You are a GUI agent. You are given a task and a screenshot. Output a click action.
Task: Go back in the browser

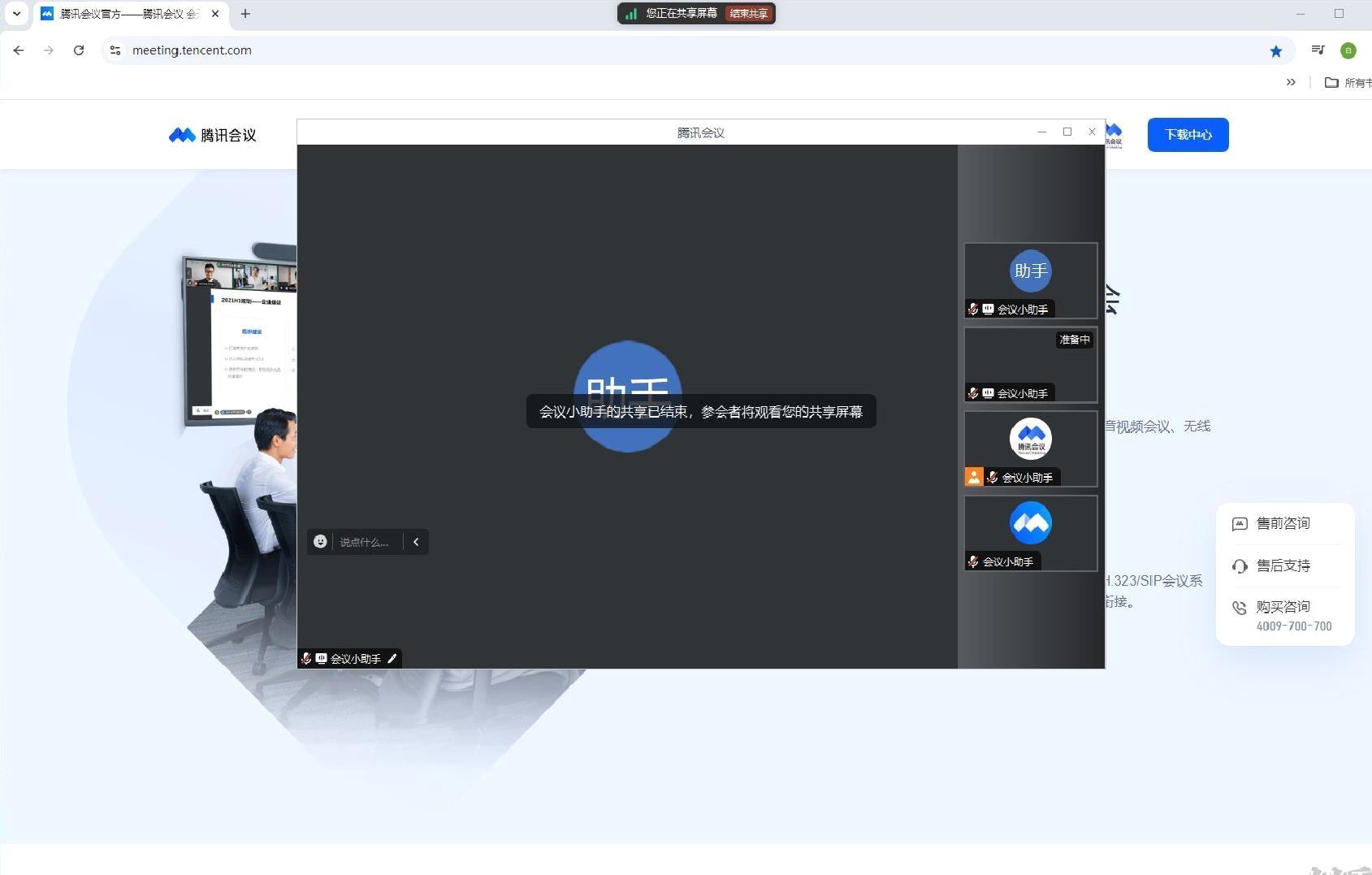(x=19, y=50)
